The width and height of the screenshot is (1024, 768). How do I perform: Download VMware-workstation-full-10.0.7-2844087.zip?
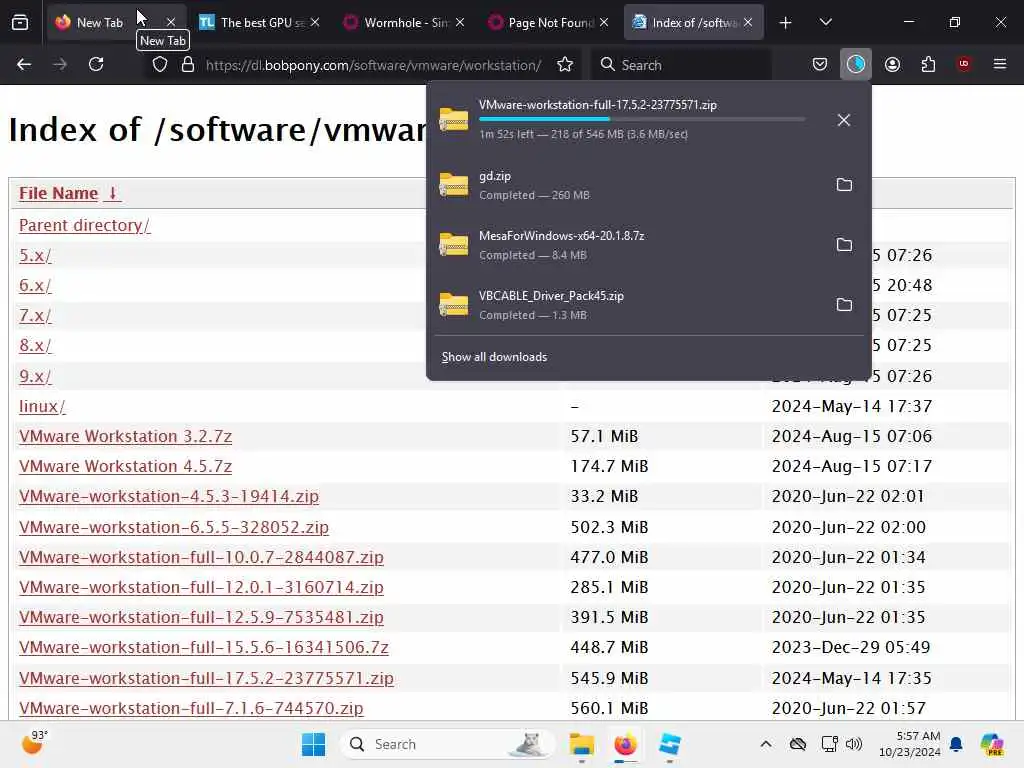point(201,557)
